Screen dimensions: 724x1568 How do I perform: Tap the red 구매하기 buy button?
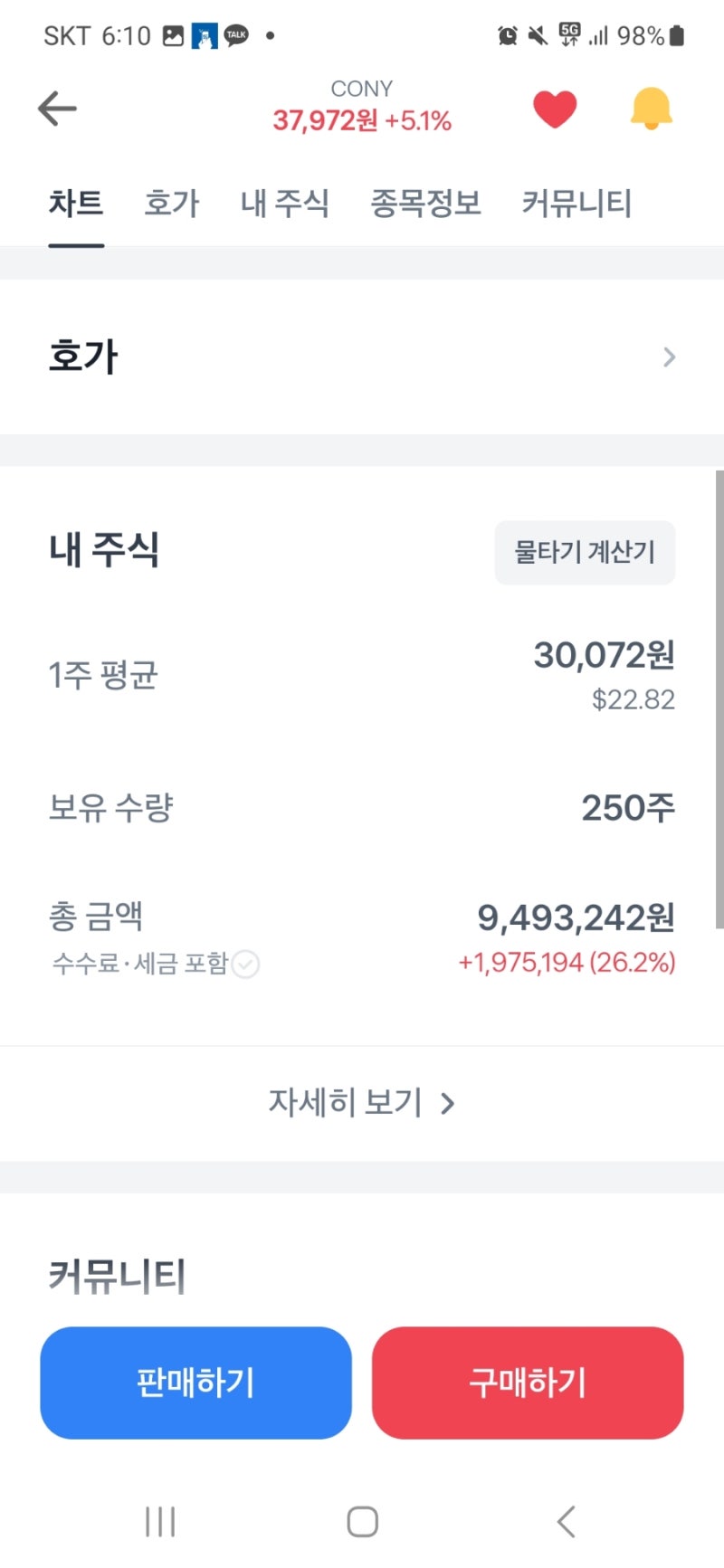tap(528, 1383)
